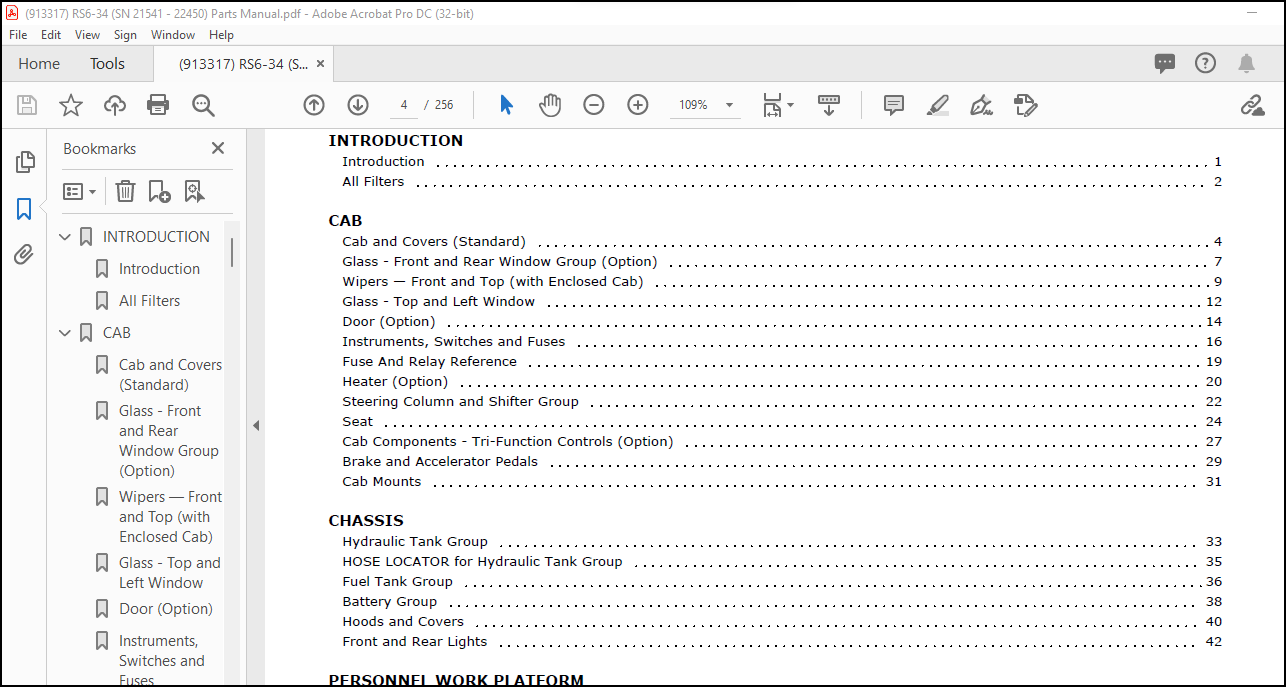
Task: Click the bookmarks panel scrollbar
Action: tap(232, 252)
